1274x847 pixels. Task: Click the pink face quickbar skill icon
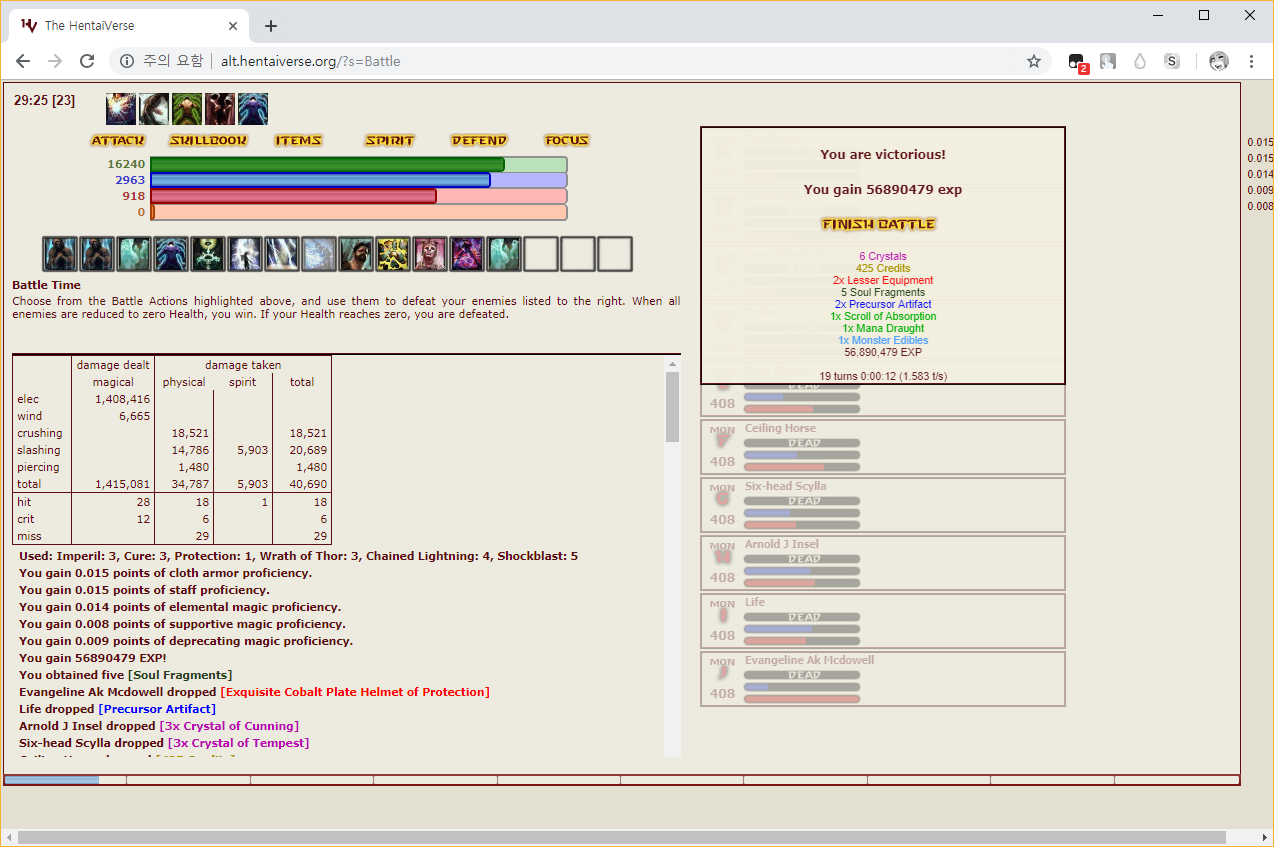point(430,254)
